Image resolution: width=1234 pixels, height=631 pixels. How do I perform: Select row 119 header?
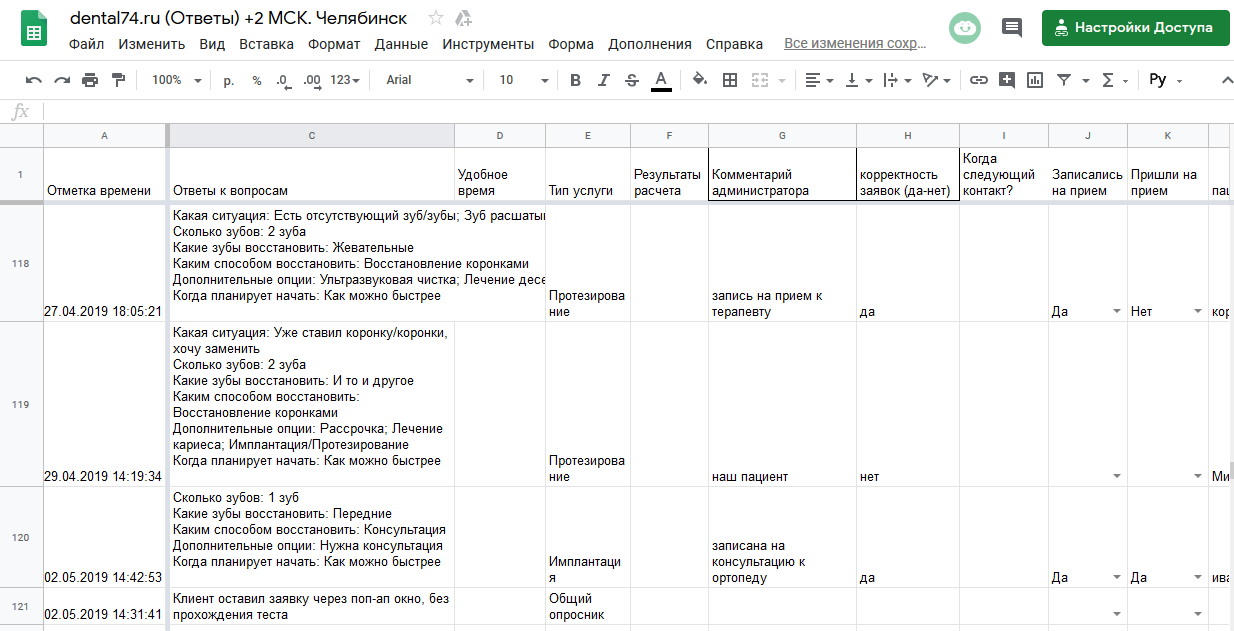tap(20, 405)
